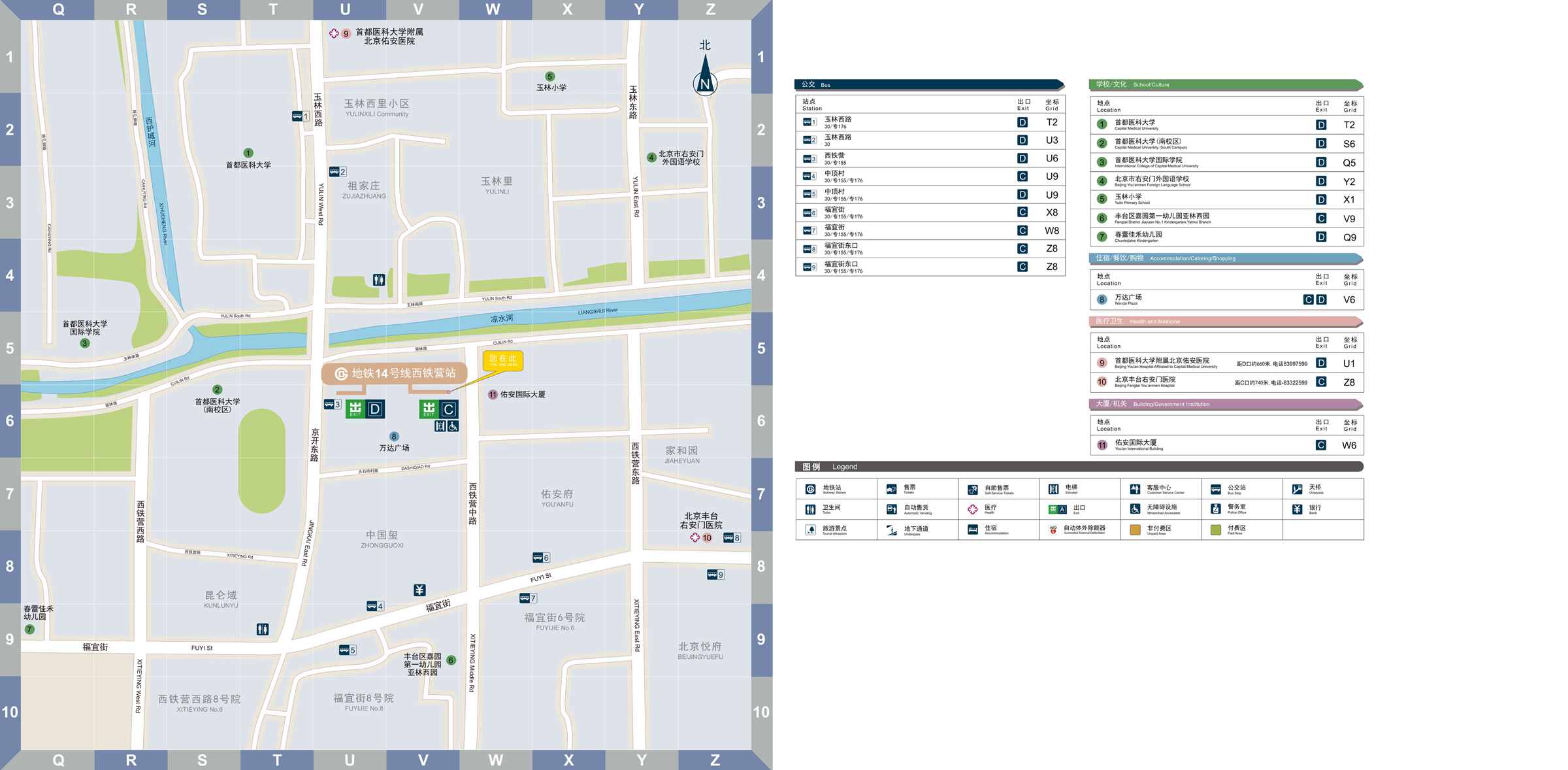Image resolution: width=1568 pixels, height=770 pixels.
Task: Click the toilet icon south of Zujiazhuang
Action: [379, 280]
